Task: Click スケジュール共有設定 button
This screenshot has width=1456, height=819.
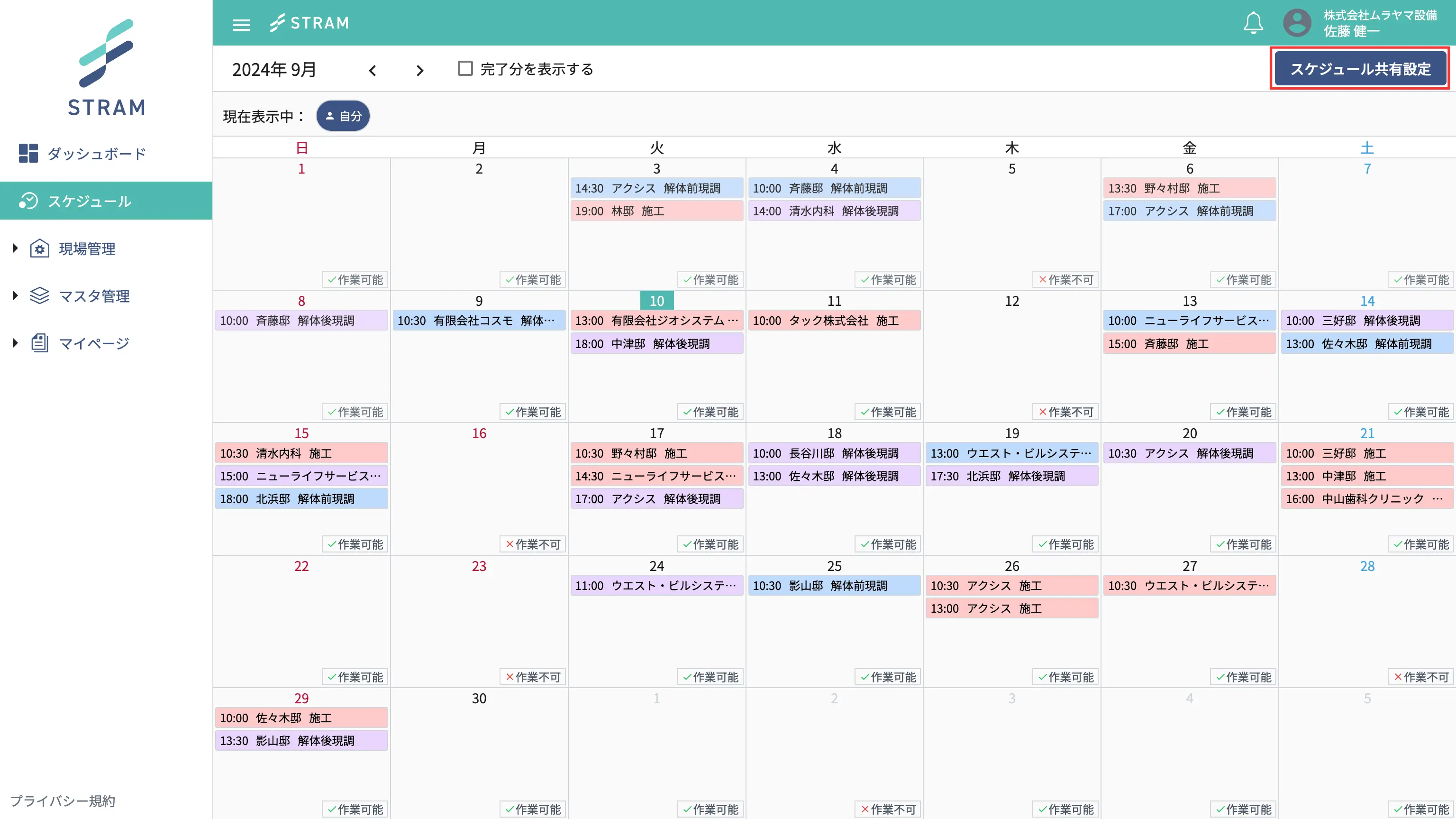Action: coord(1360,69)
